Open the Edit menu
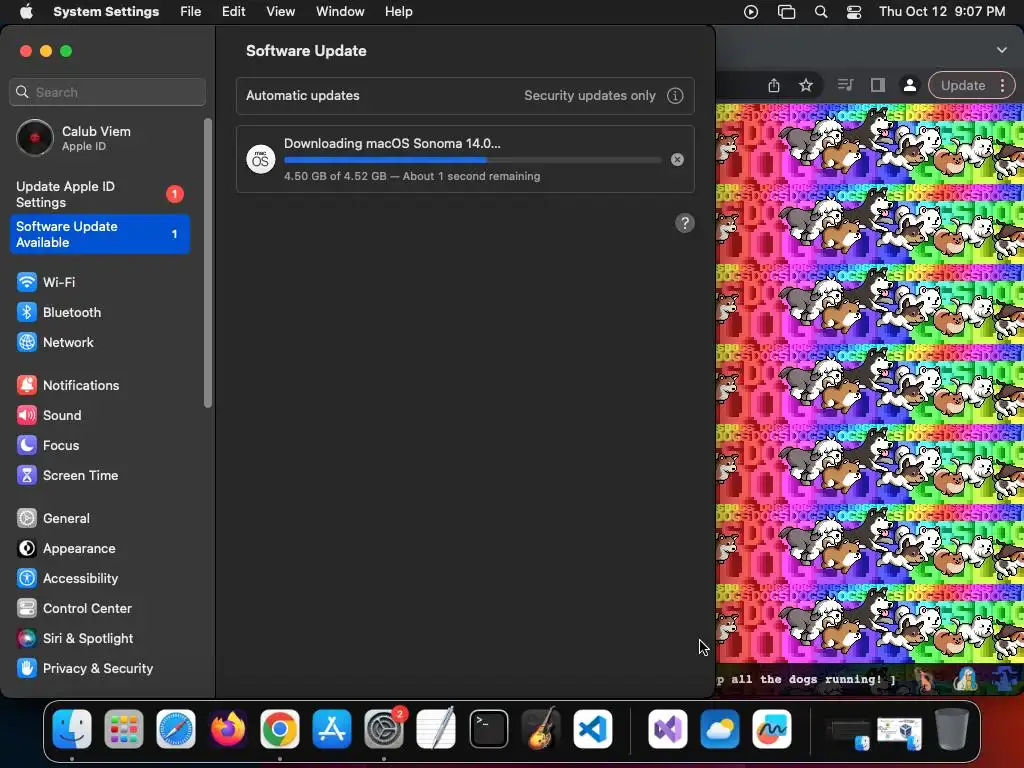The height and width of the screenshot is (768, 1024). pyautogui.click(x=233, y=12)
